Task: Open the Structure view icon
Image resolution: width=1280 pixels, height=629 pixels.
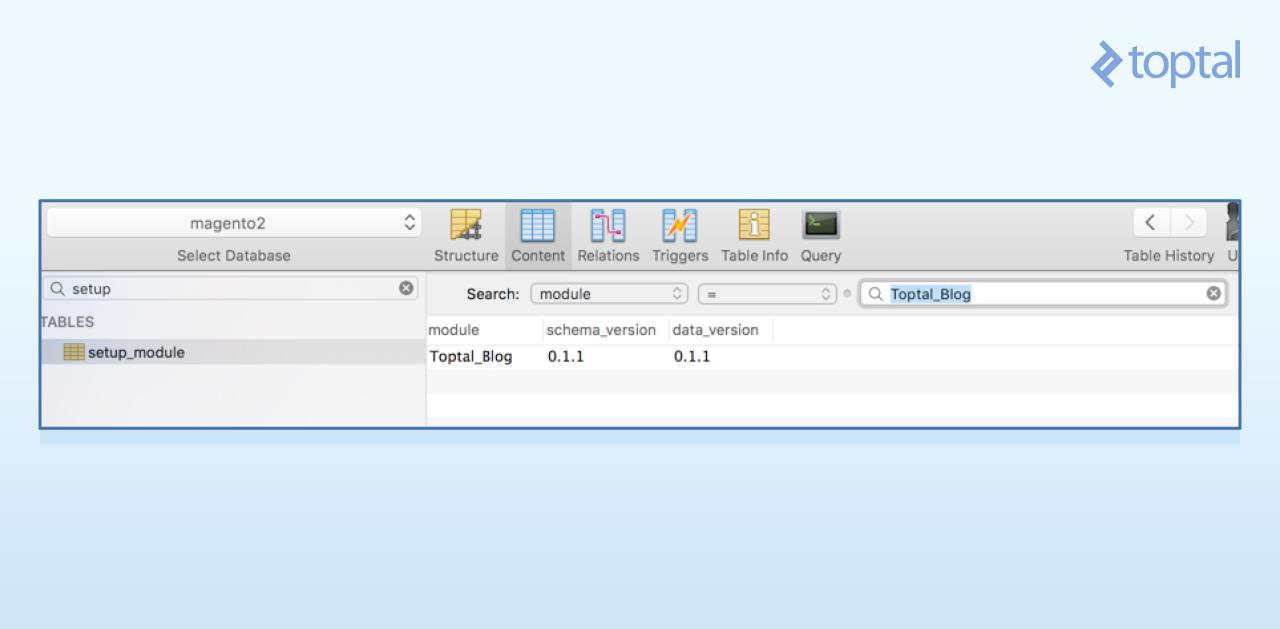Action: (x=465, y=225)
